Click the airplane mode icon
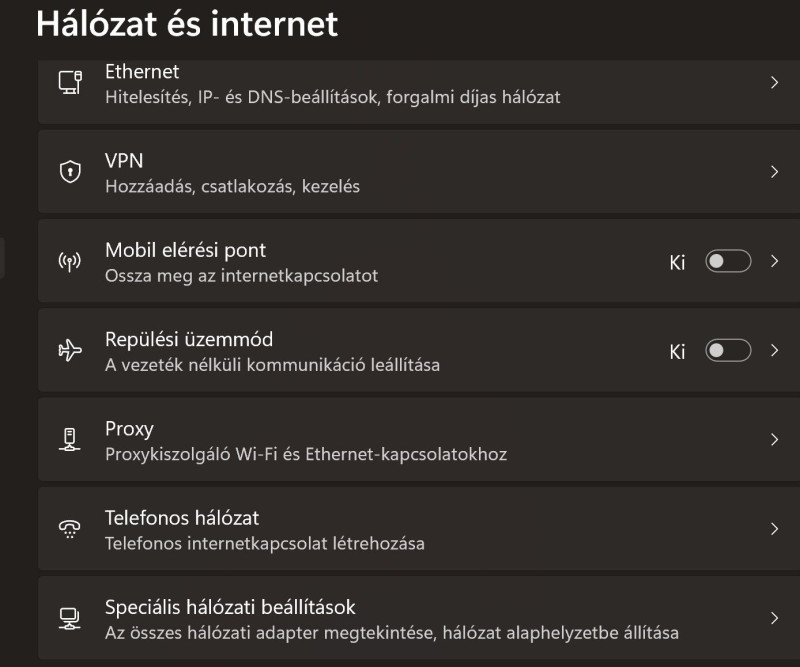The height and width of the screenshot is (667, 800). (x=69, y=351)
